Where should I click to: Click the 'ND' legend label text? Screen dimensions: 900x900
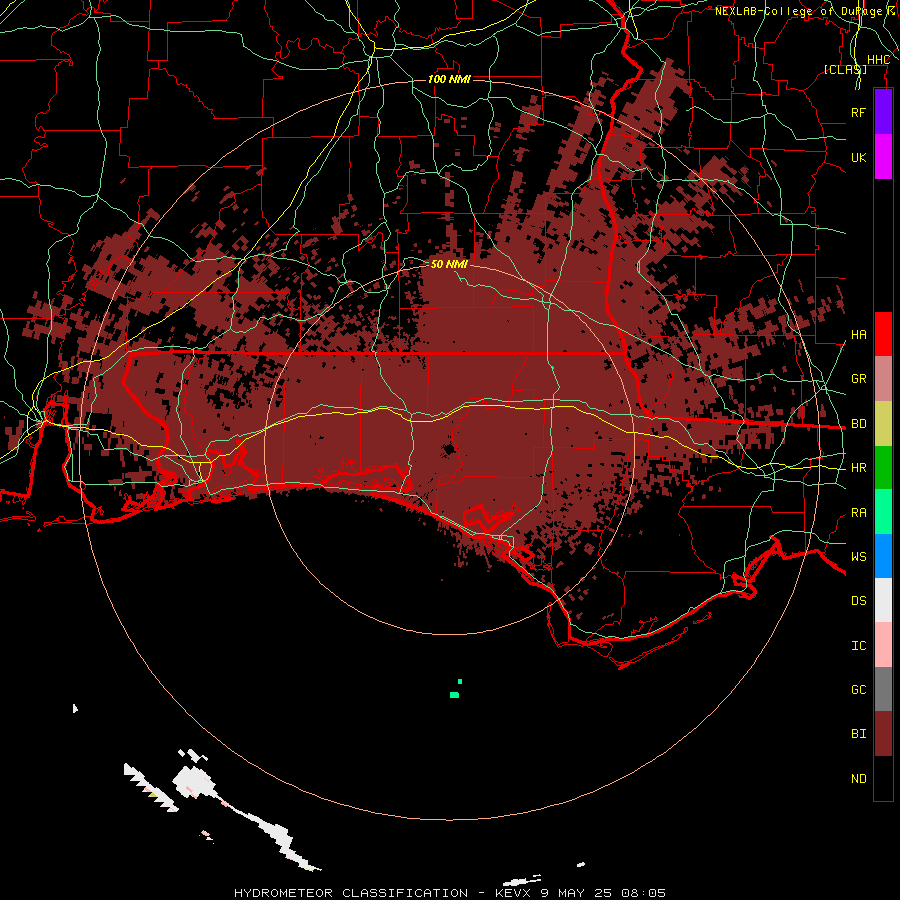pos(858,779)
